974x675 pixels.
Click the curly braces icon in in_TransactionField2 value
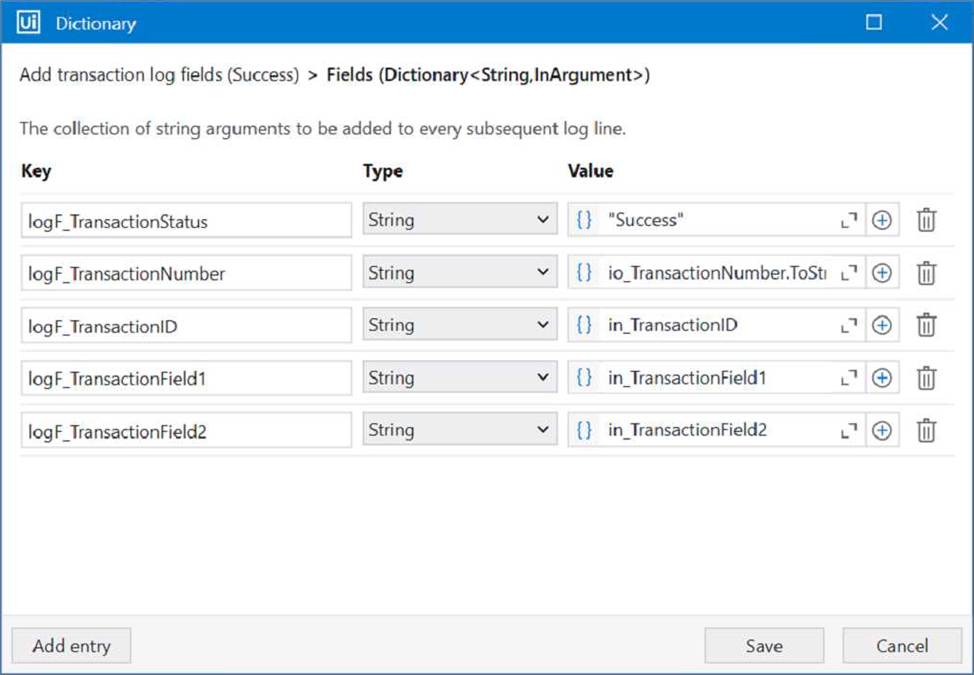(584, 430)
